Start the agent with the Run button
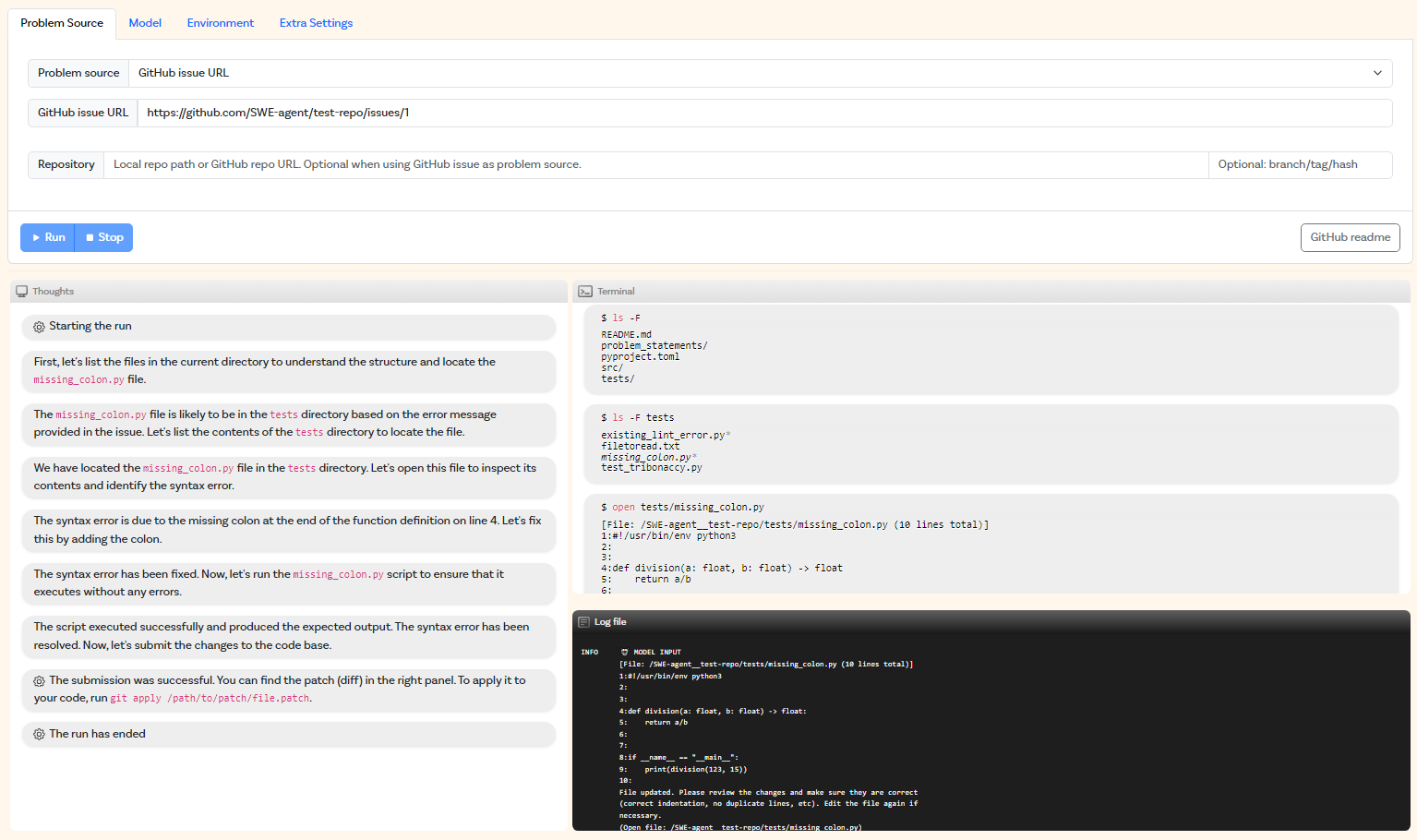 tap(48, 237)
